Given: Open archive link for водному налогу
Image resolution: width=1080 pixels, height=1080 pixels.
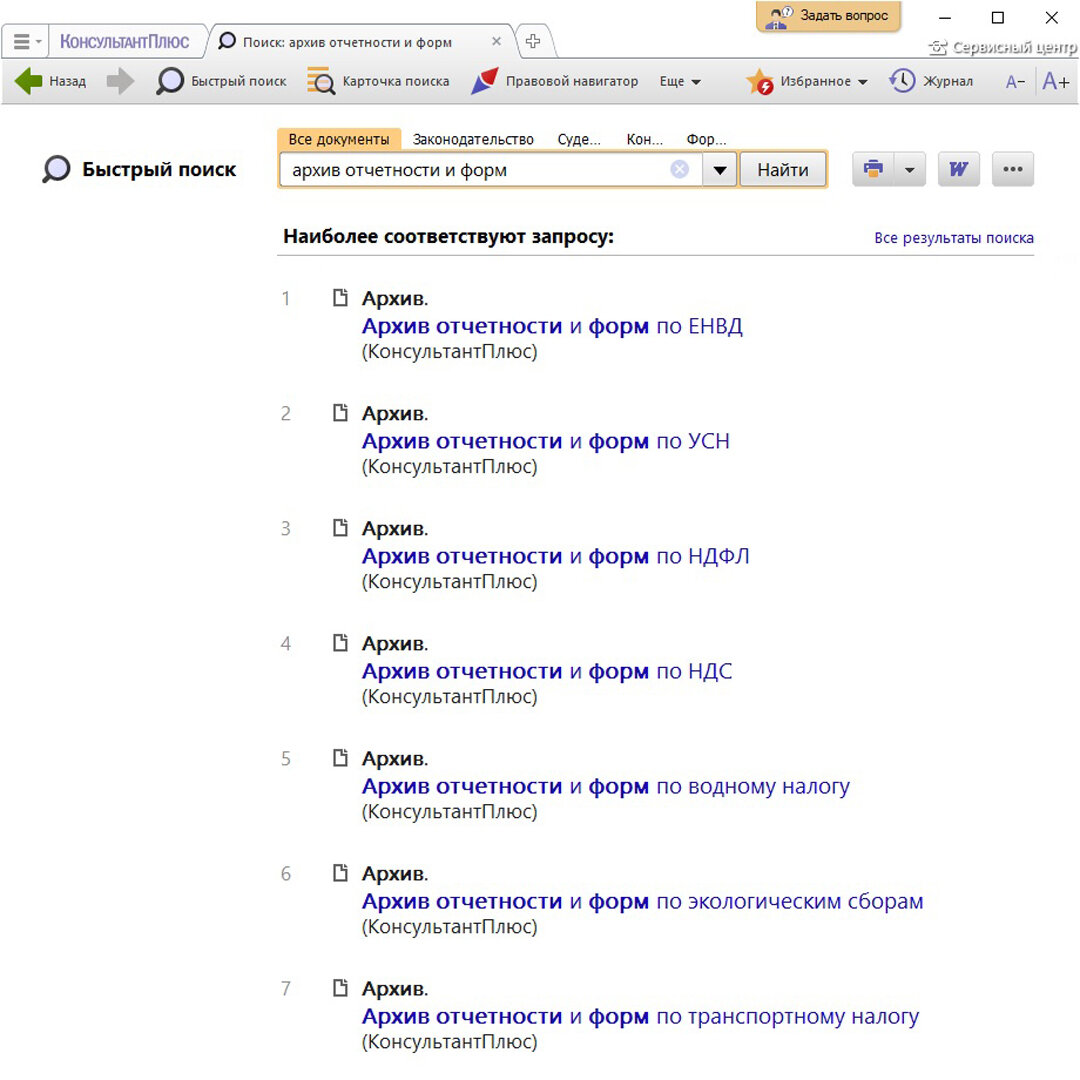Looking at the screenshot, I should point(605,786).
